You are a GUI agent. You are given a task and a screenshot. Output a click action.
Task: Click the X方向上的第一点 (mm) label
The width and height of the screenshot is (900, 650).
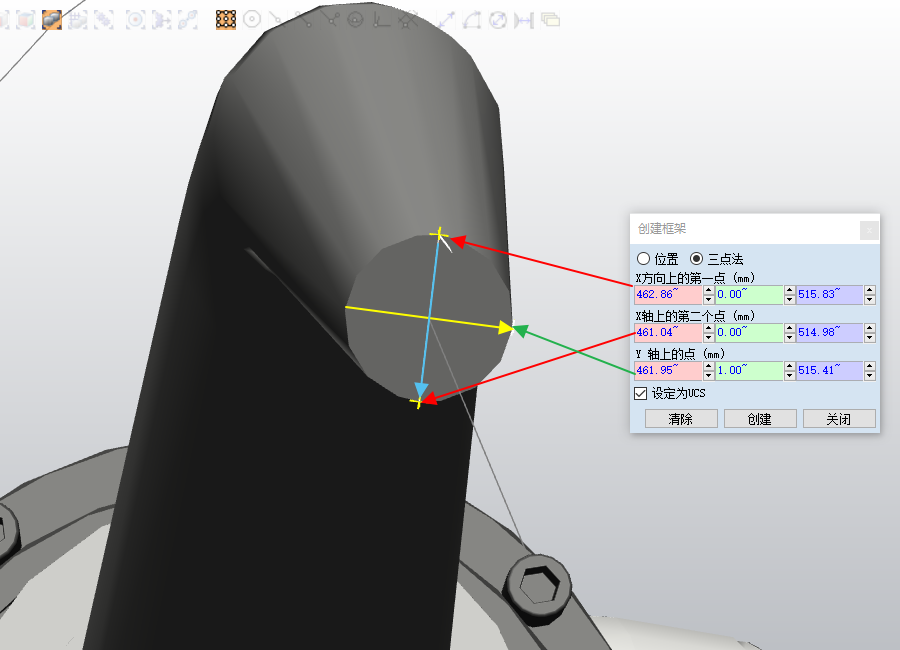click(x=695, y=278)
